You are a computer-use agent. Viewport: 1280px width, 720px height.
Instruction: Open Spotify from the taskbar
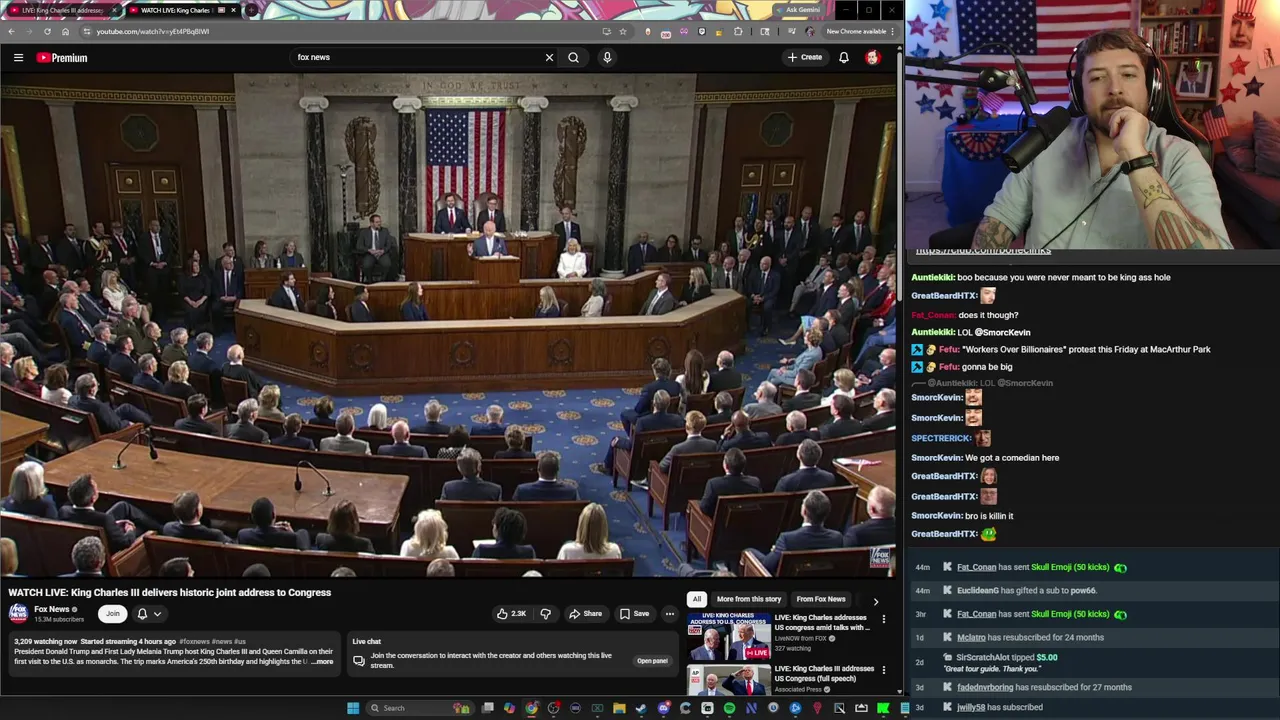click(x=729, y=708)
